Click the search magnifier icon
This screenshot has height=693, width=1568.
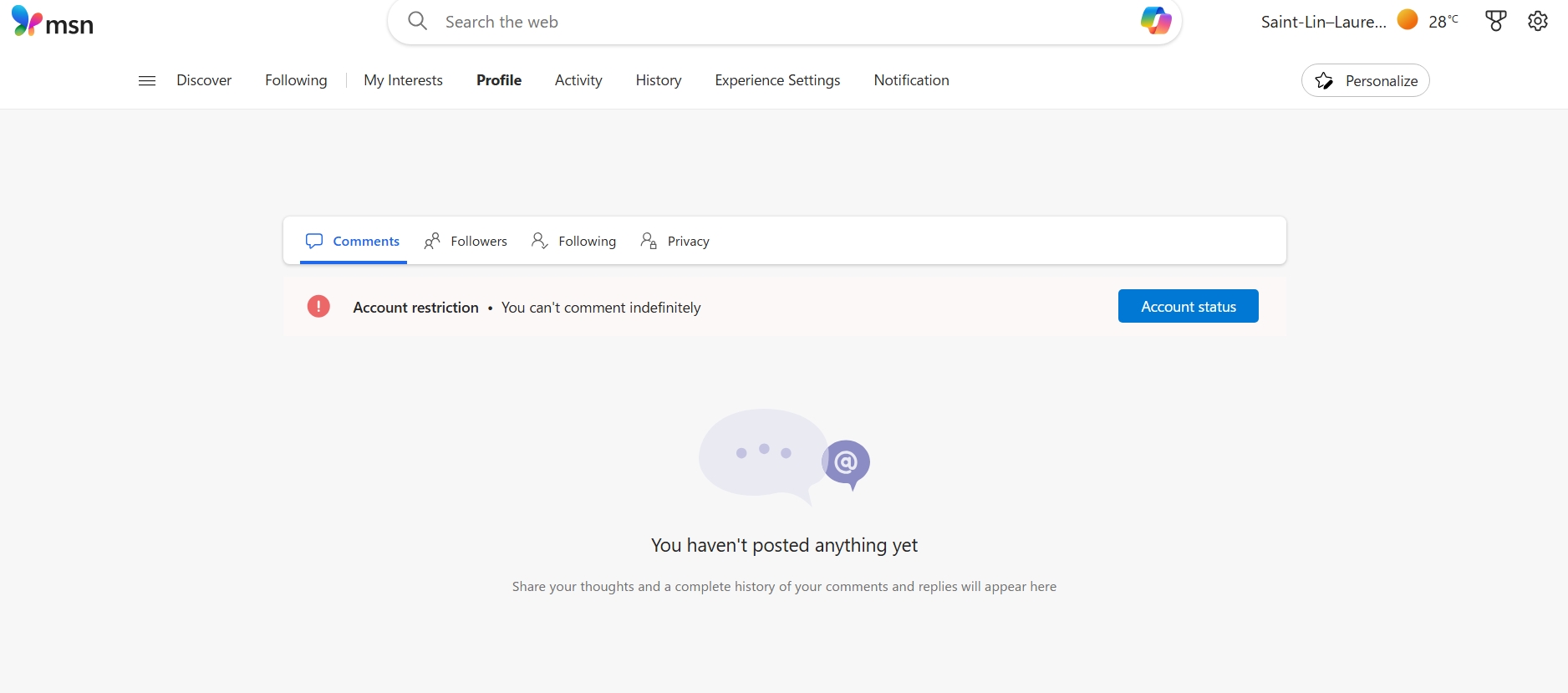pos(417,21)
